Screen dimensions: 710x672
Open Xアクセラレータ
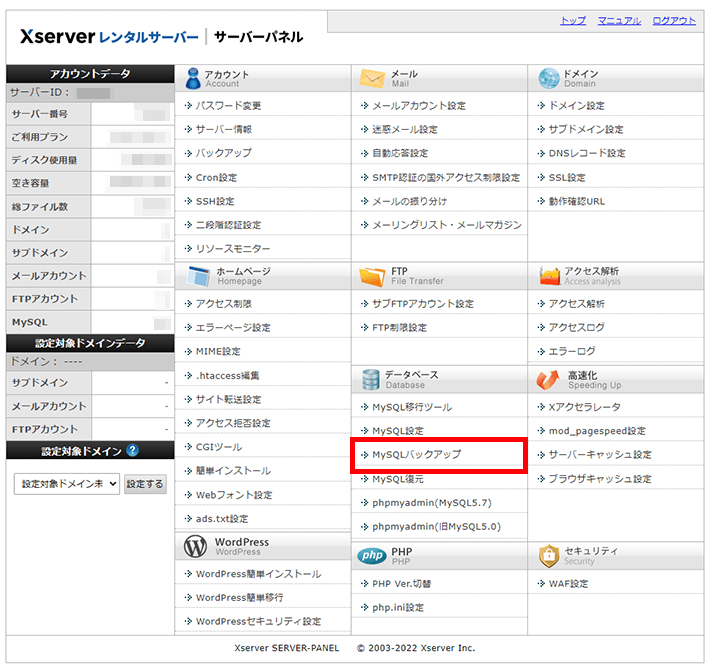585,407
